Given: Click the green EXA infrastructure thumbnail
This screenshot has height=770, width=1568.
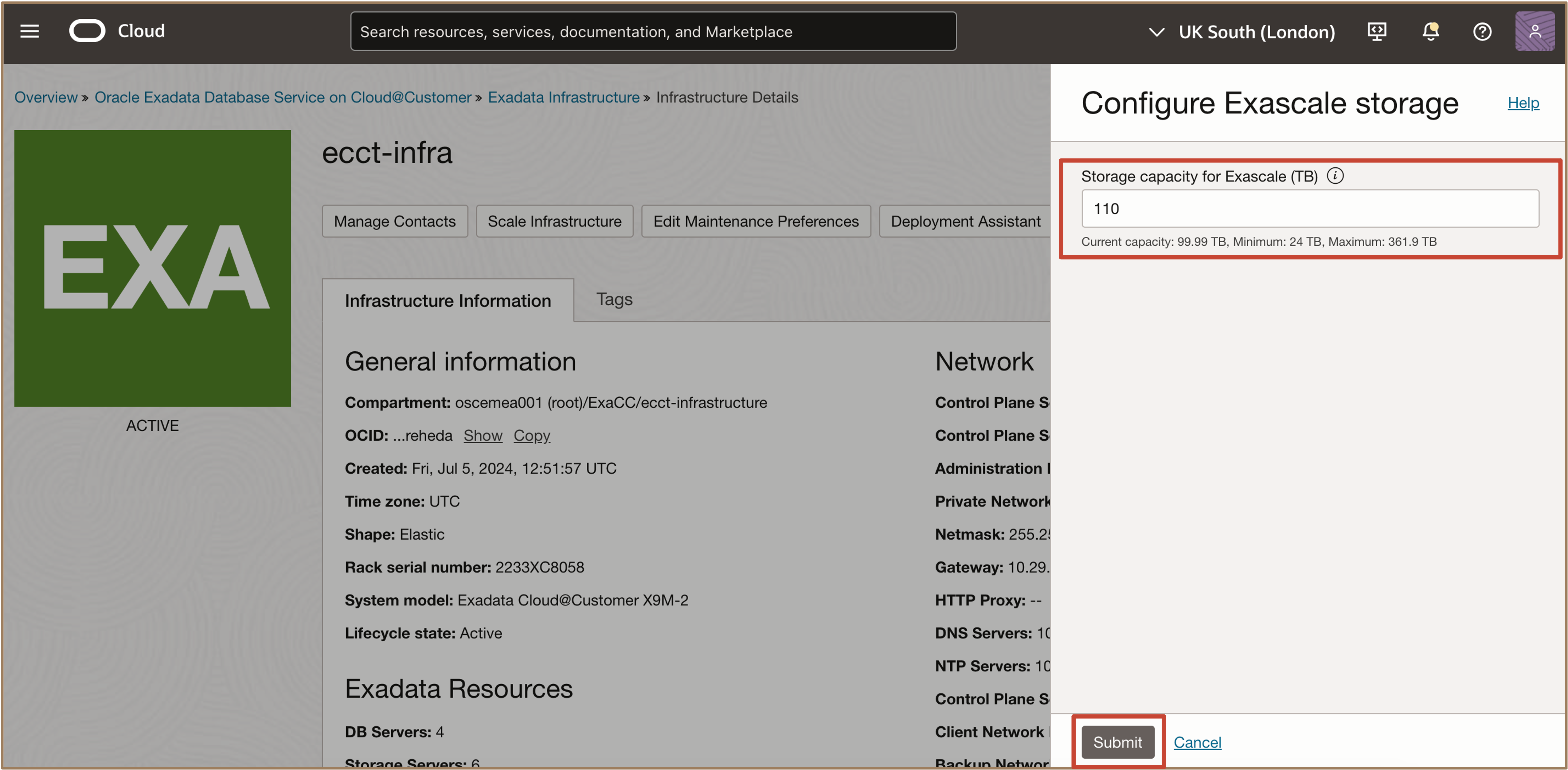Looking at the screenshot, I should tap(152, 268).
